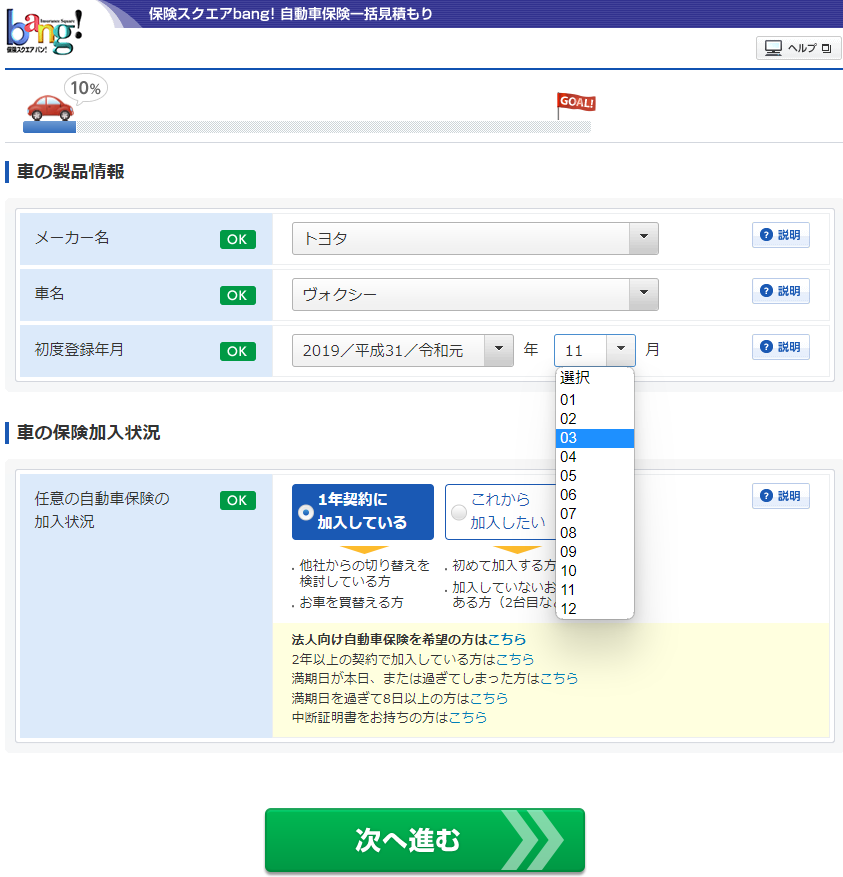843x877 pixels.
Task: Click the GOAL flag icon
Action: [x=574, y=104]
